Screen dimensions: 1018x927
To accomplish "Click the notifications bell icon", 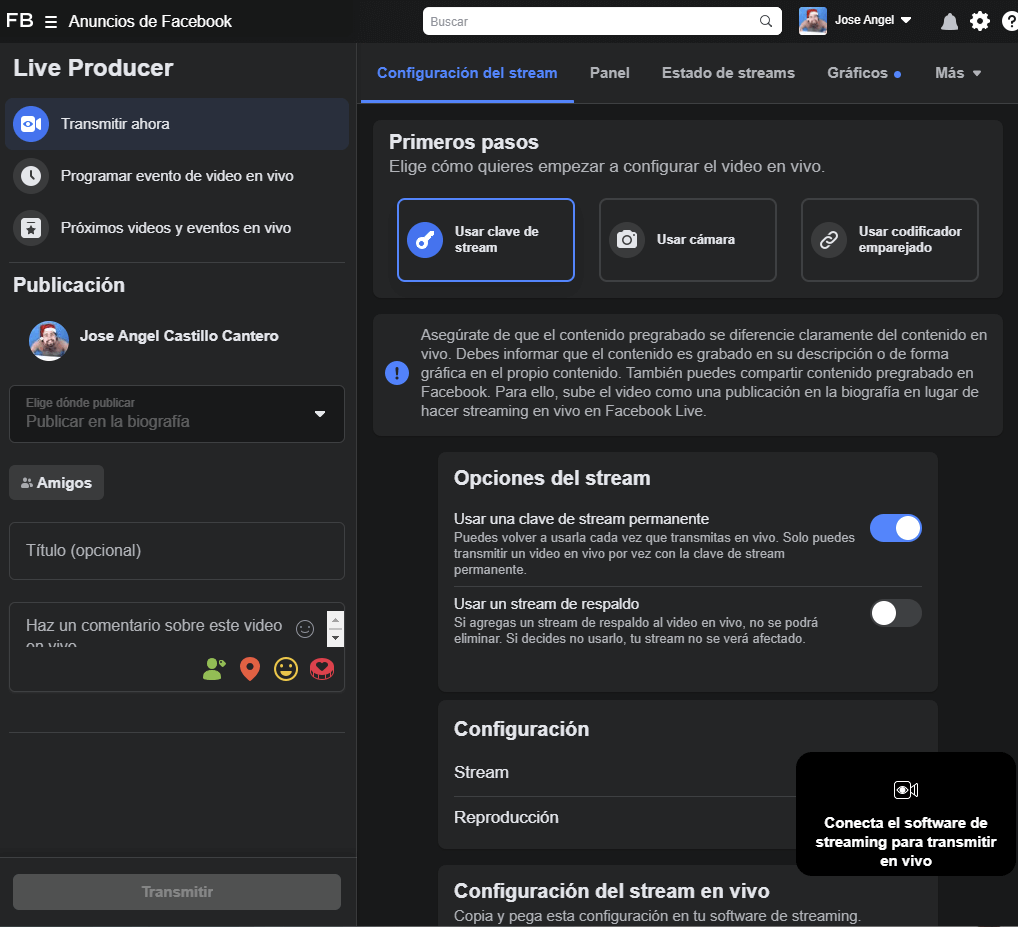I will [949, 21].
